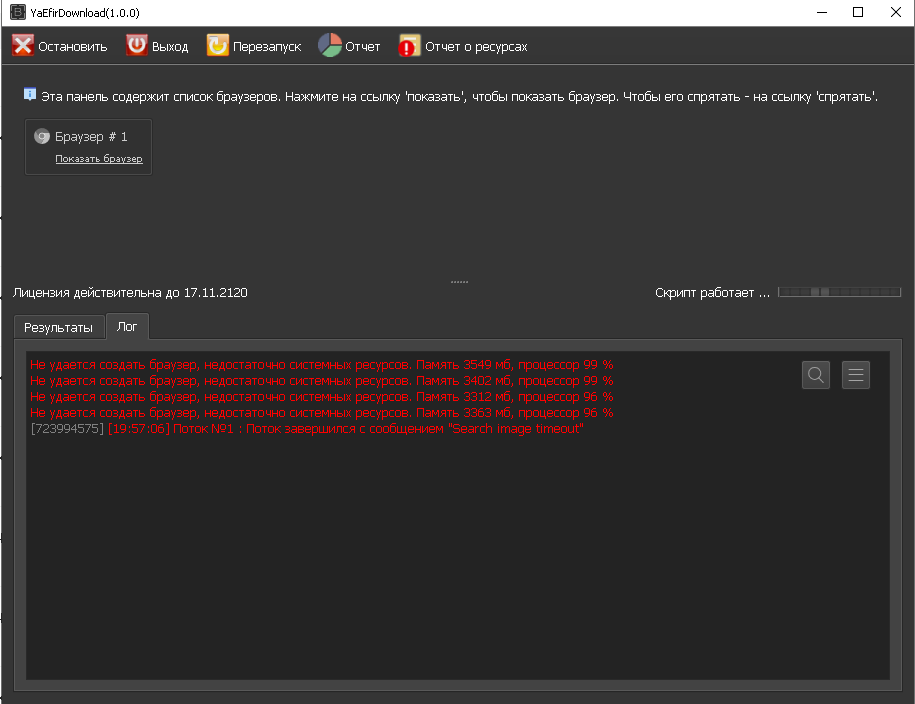Select the Лог tab
The height and width of the screenshot is (704, 915).
127,326
